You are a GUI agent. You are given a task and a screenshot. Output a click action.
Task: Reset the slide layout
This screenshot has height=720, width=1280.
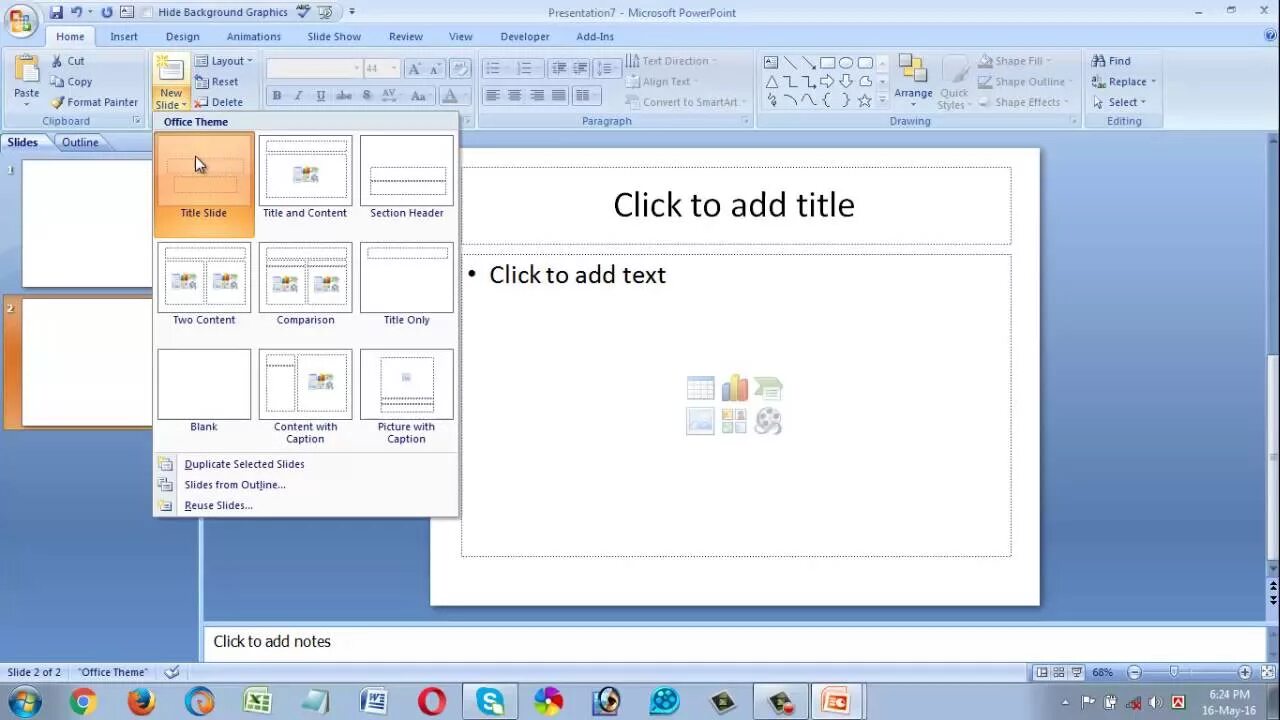pos(217,82)
